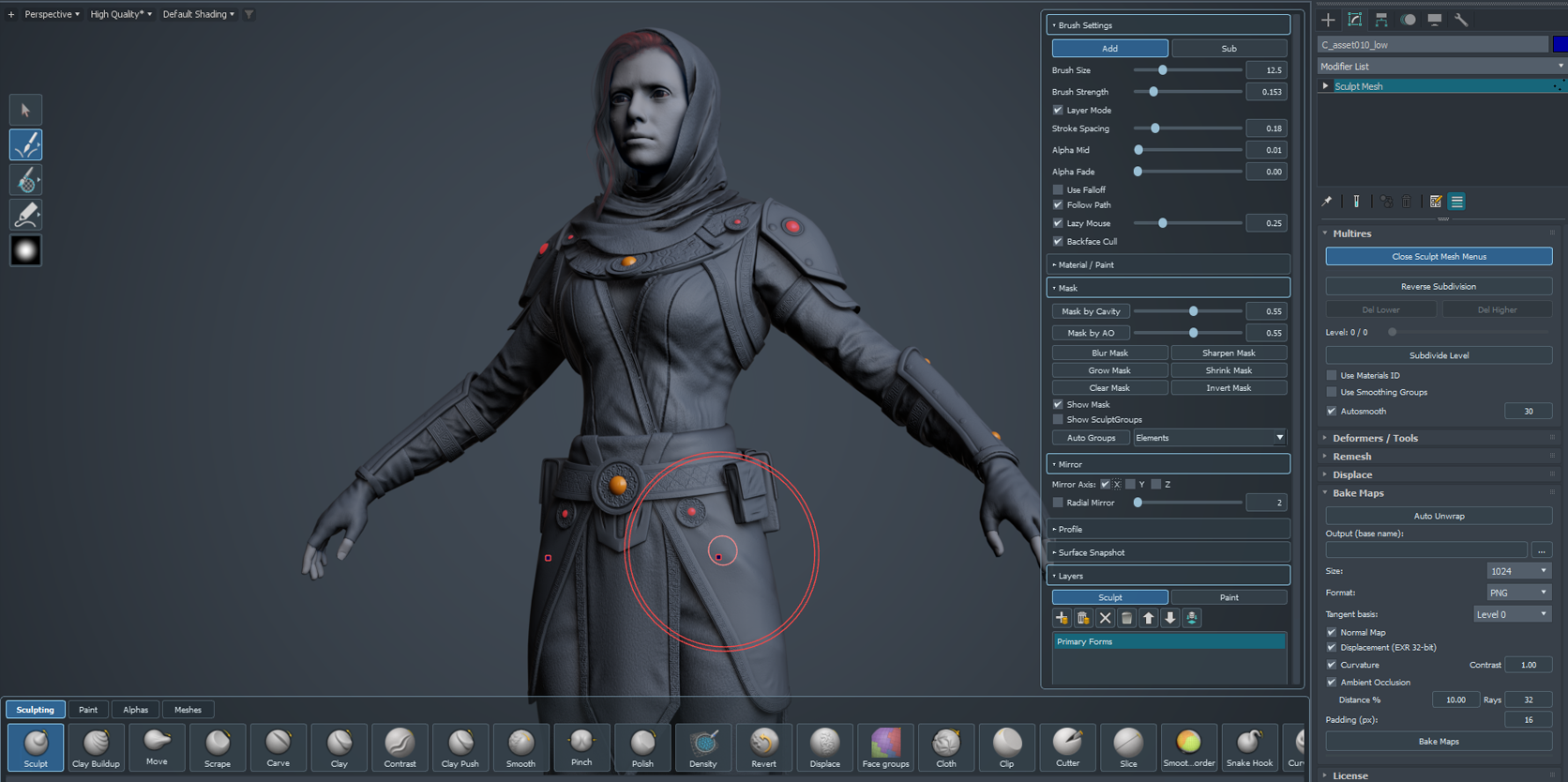Toggle the Layer Mode checkbox
The height and width of the screenshot is (782, 1568).
click(1058, 110)
